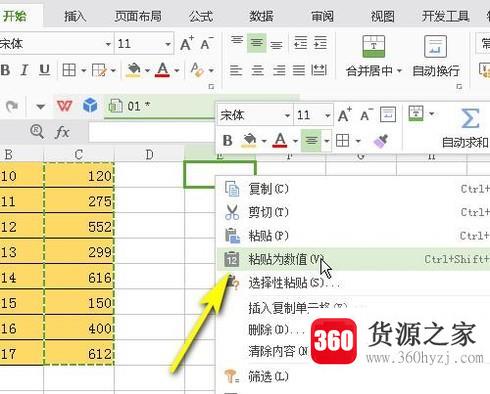
Task: Click the 自动换行 wrap text button
Action: pyautogui.click(x=436, y=56)
